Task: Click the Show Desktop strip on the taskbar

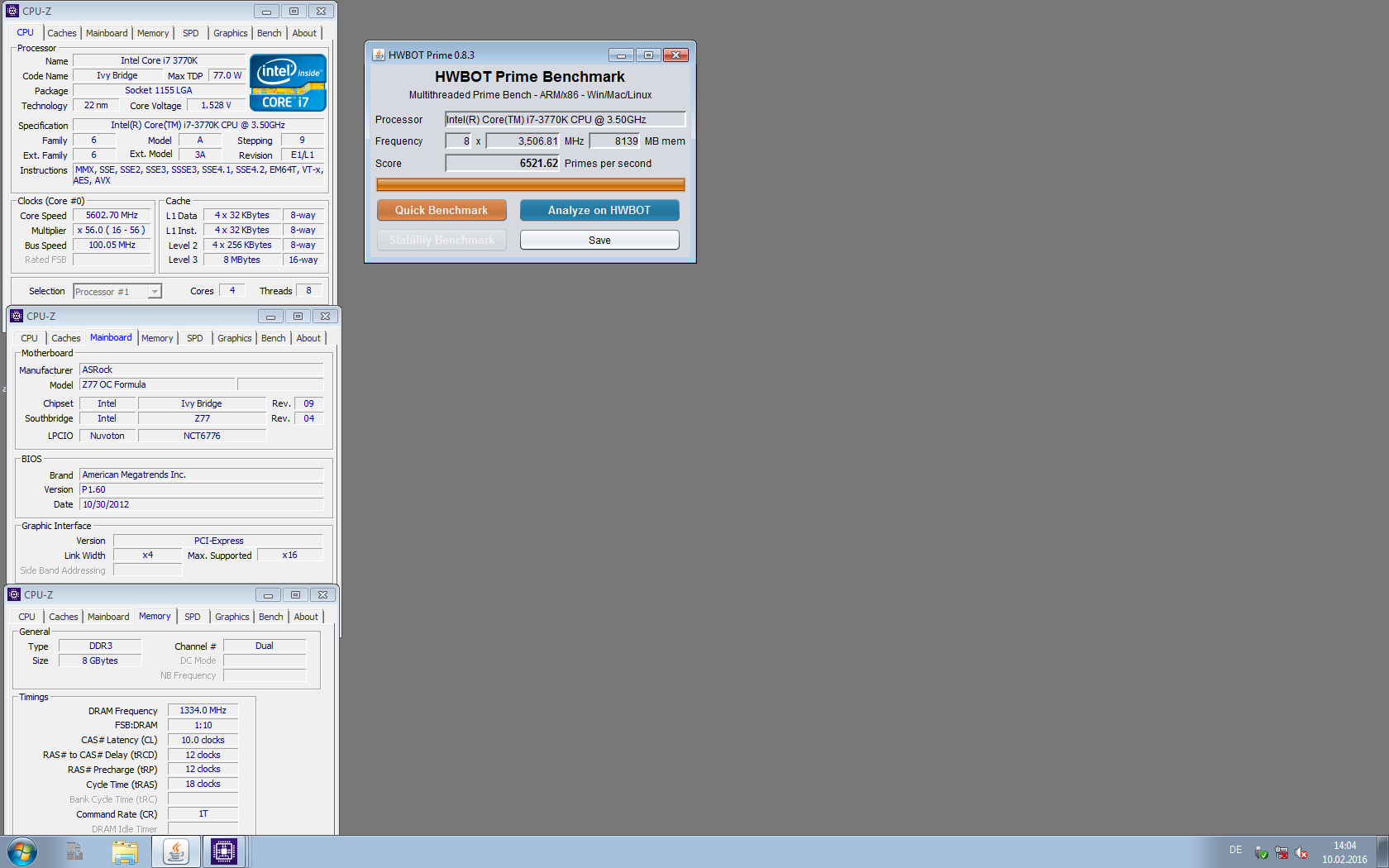Action: 1382,851
